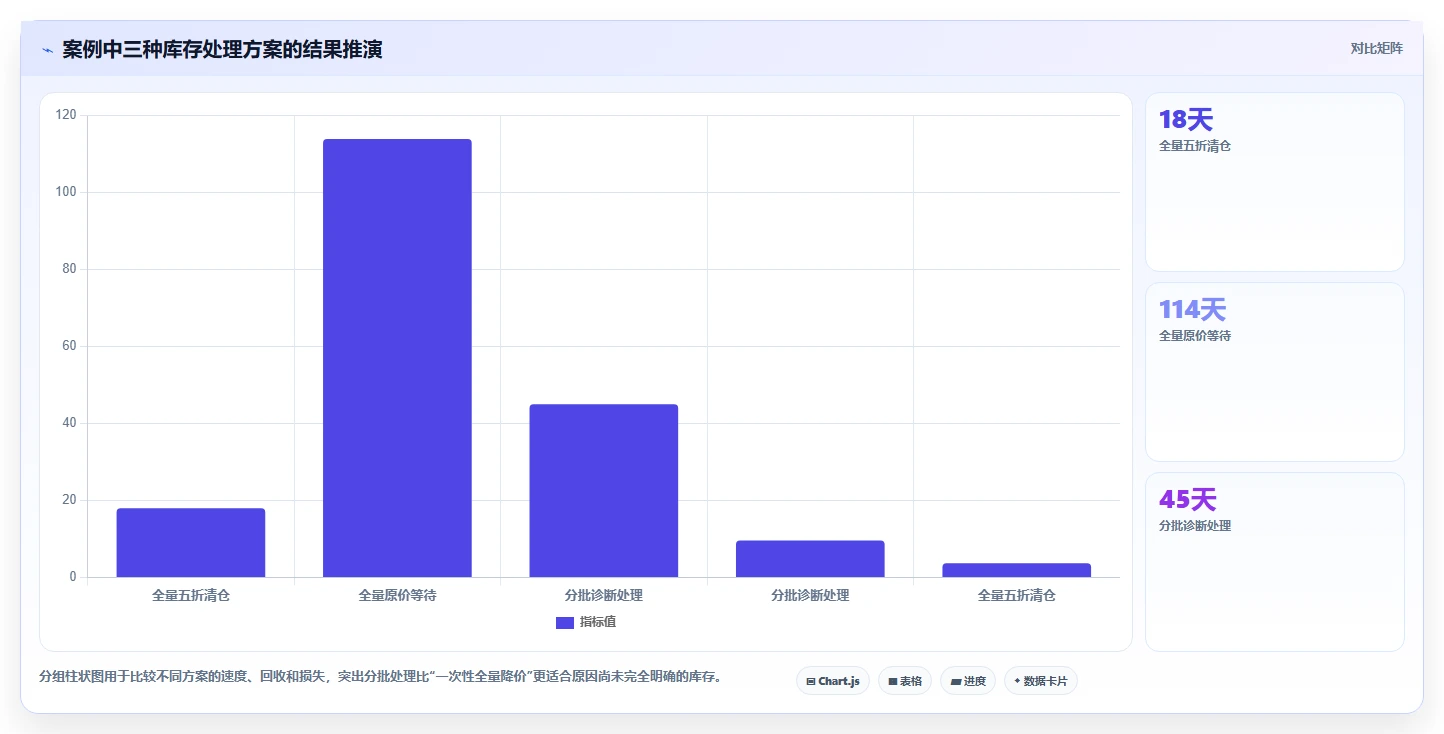Click the y-axis value 80
The width and height of the screenshot is (1444, 734).
pyautogui.click(x=69, y=270)
